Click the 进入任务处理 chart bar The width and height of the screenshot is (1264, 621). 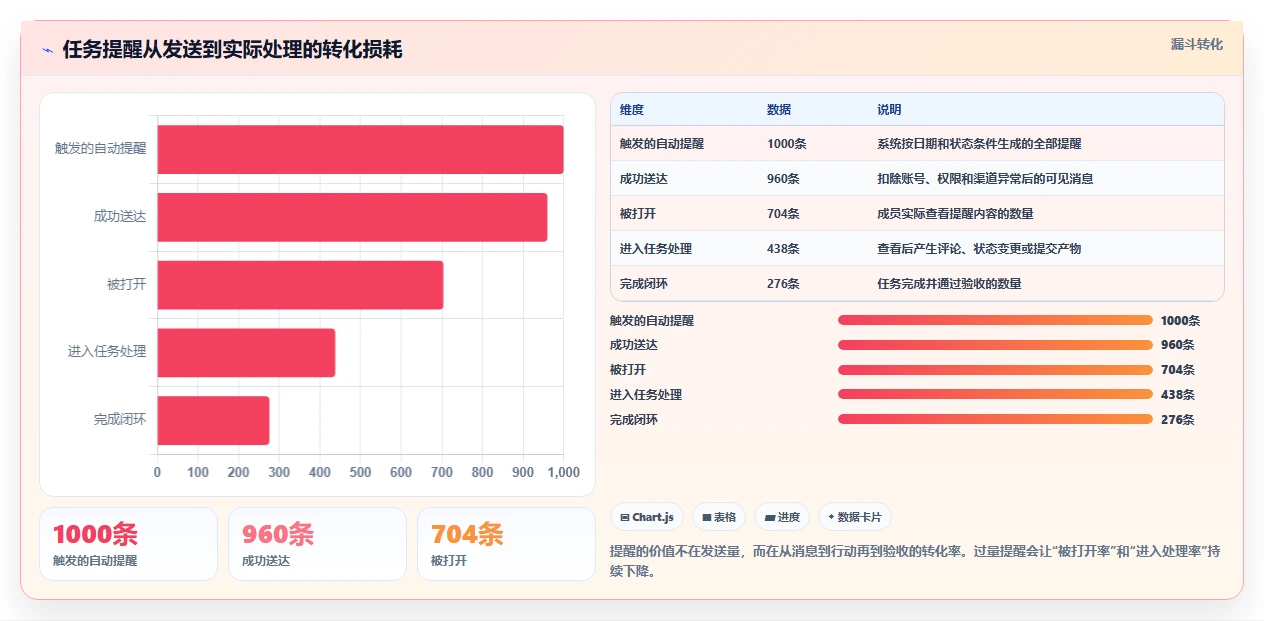click(x=246, y=352)
